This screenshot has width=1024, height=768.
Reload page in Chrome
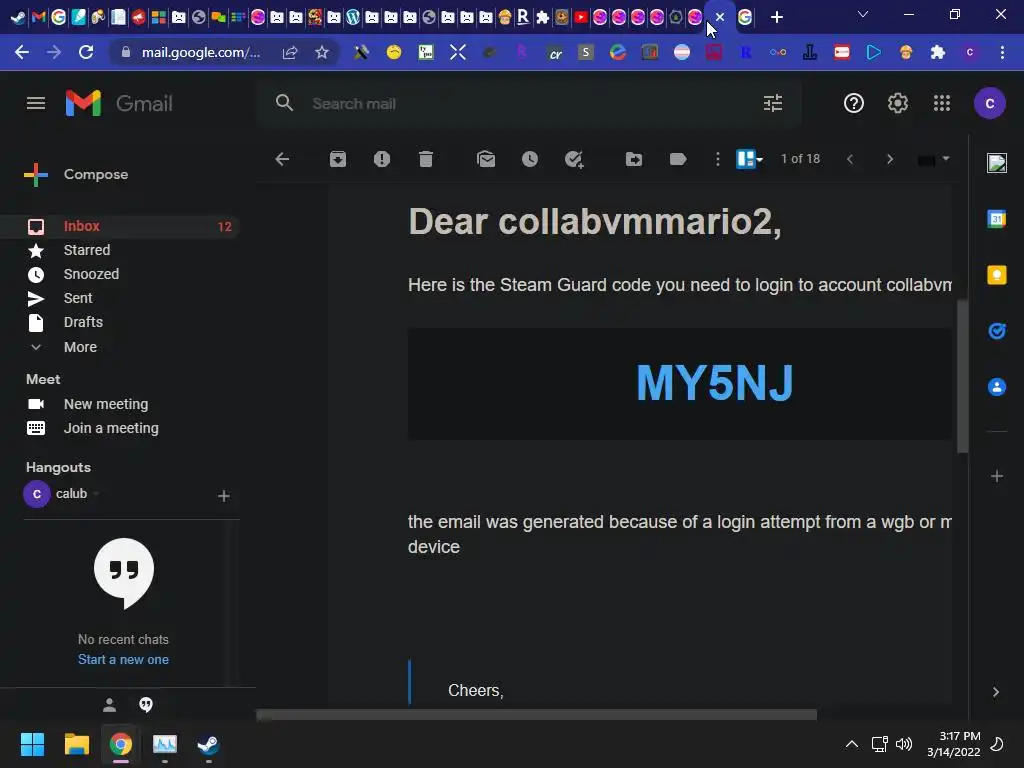tap(86, 52)
